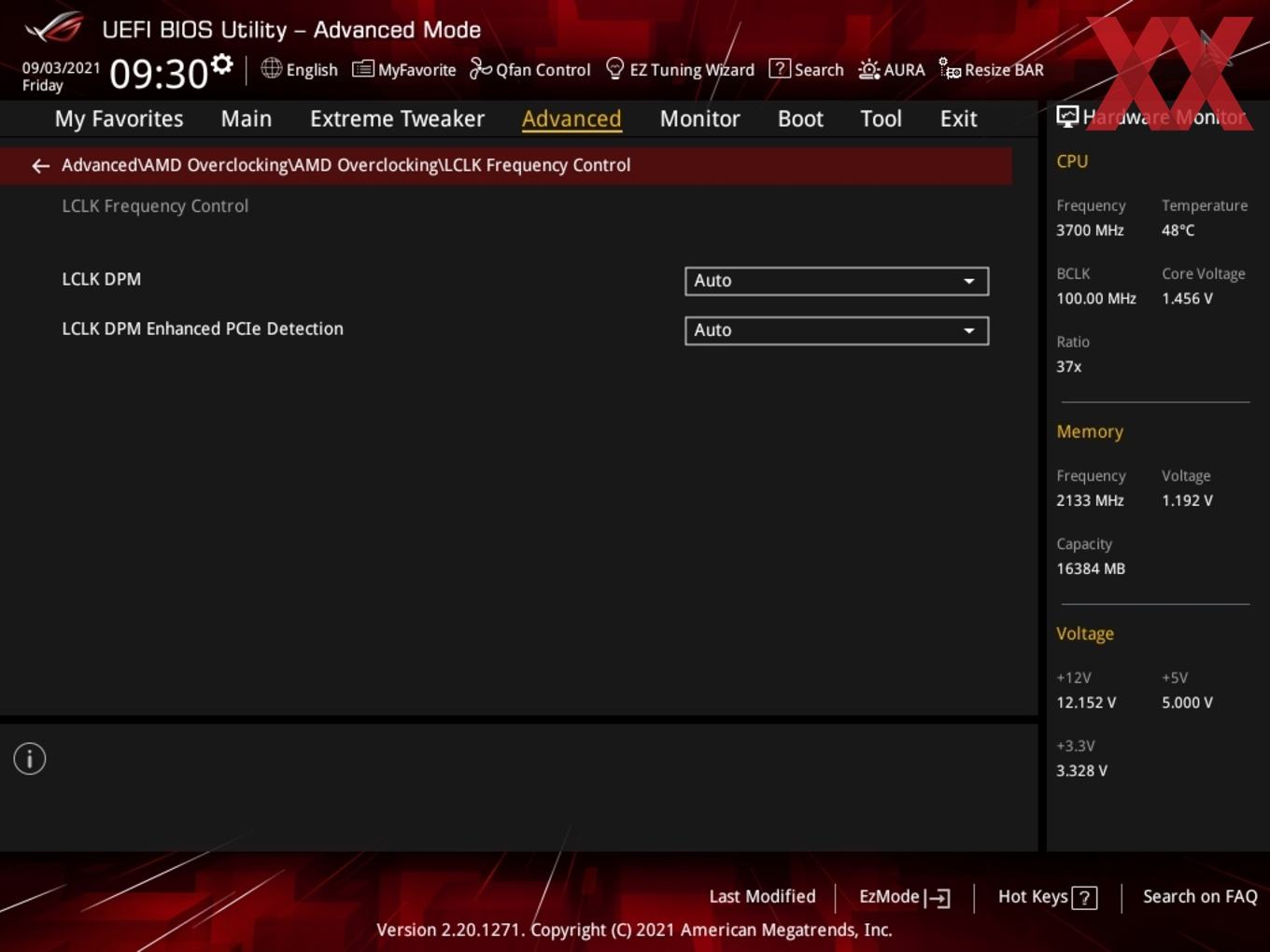Open AURA lighting icon
Image resolution: width=1270 pixels, height=952 pixels.
tap(868, 69)
